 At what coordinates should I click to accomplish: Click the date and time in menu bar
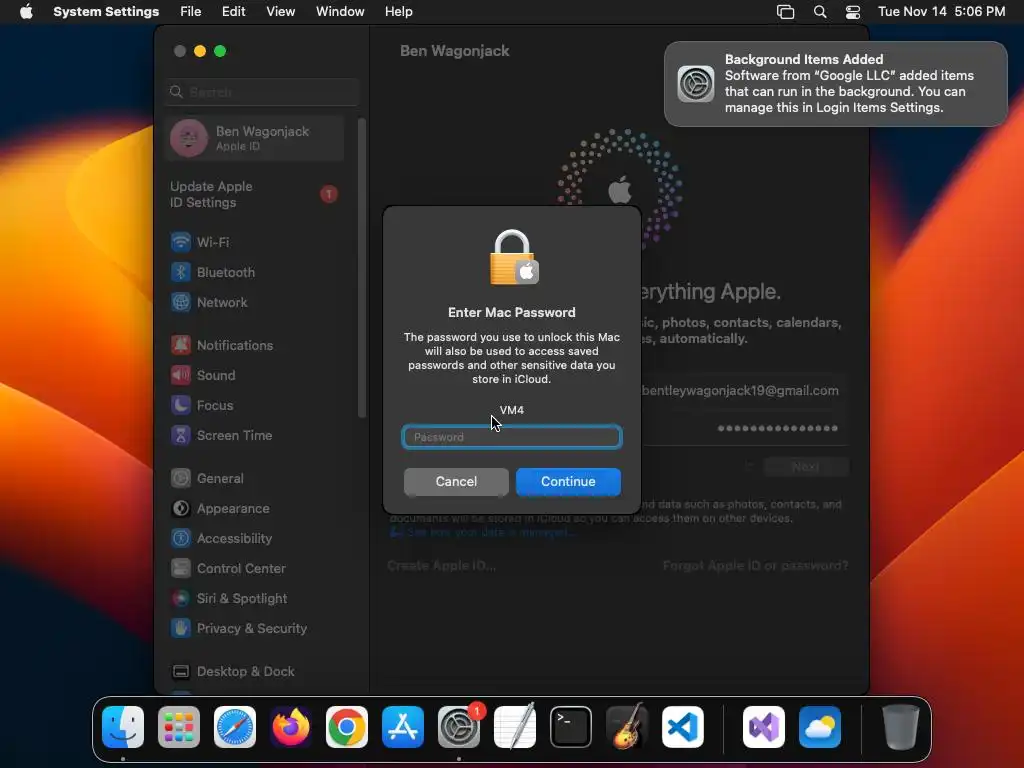[942, 12]
